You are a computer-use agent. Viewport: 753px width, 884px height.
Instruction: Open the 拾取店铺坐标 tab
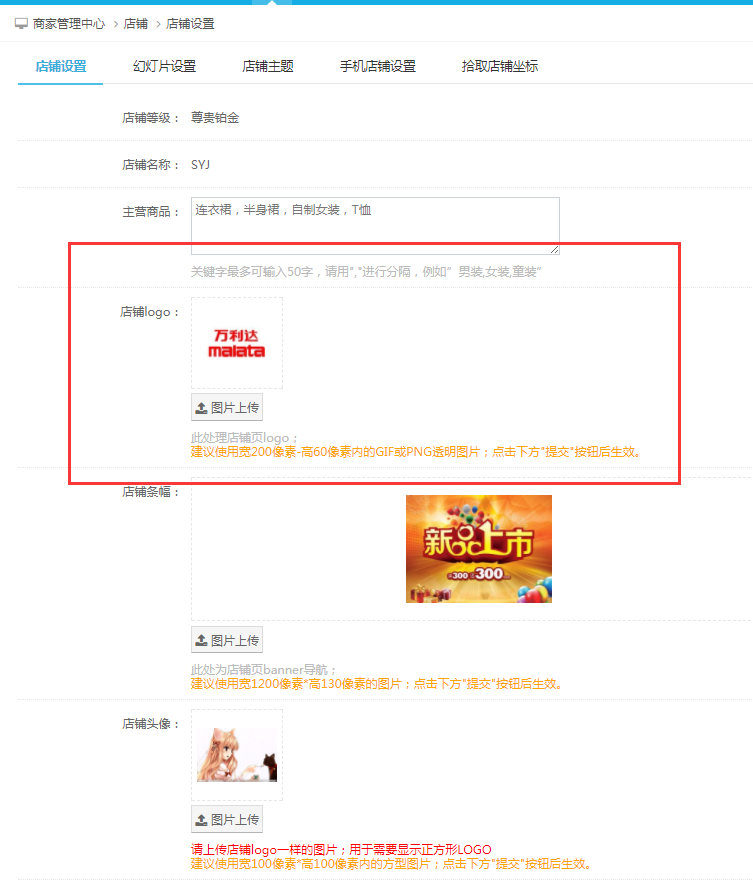coord(500,67)
